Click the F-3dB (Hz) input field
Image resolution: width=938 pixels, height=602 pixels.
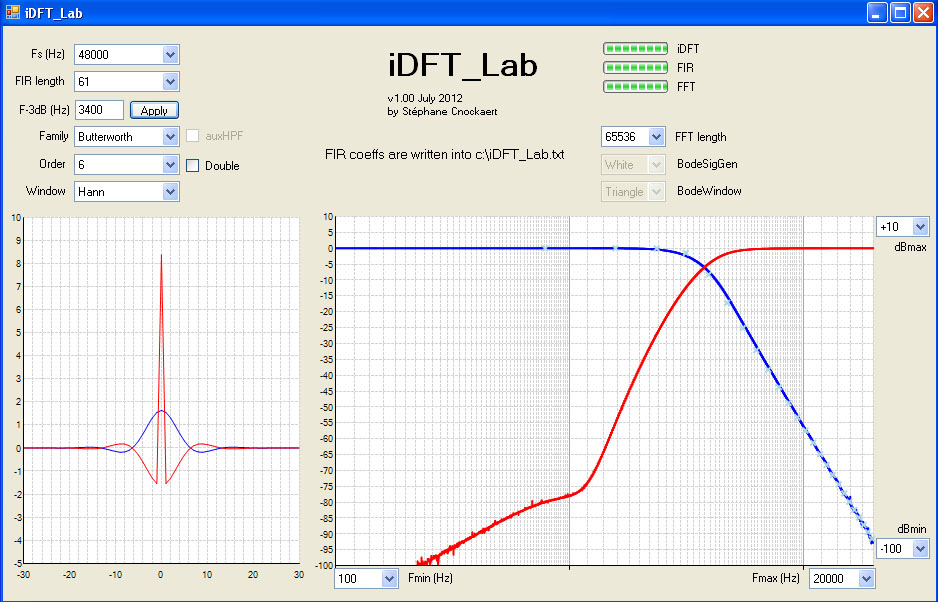tap(99, 110)
